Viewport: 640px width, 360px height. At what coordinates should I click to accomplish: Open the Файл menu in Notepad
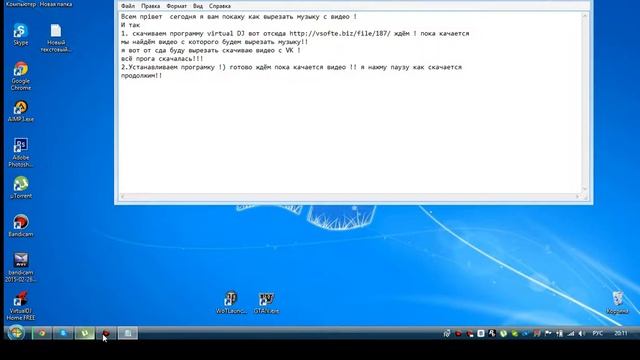[x=128, y=6]
